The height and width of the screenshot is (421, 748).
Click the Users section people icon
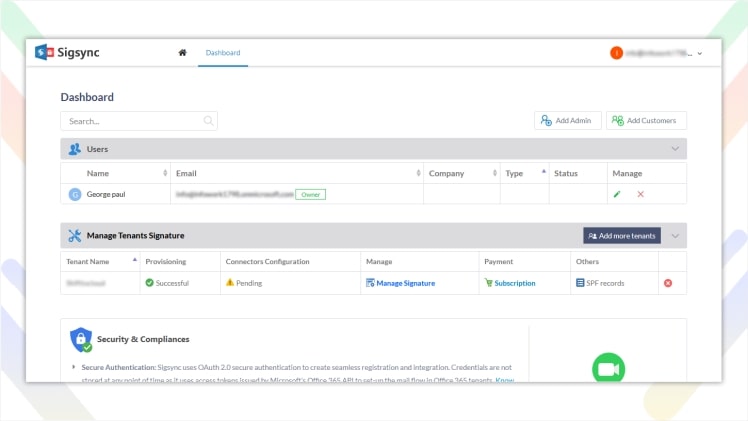pyautogui.click(x=75, y=149)
